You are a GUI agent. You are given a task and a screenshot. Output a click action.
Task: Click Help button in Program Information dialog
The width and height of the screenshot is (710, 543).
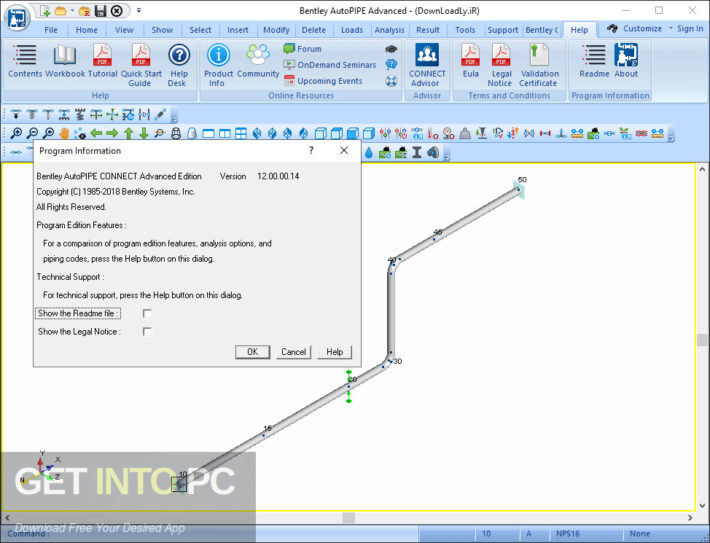point(335,352)
